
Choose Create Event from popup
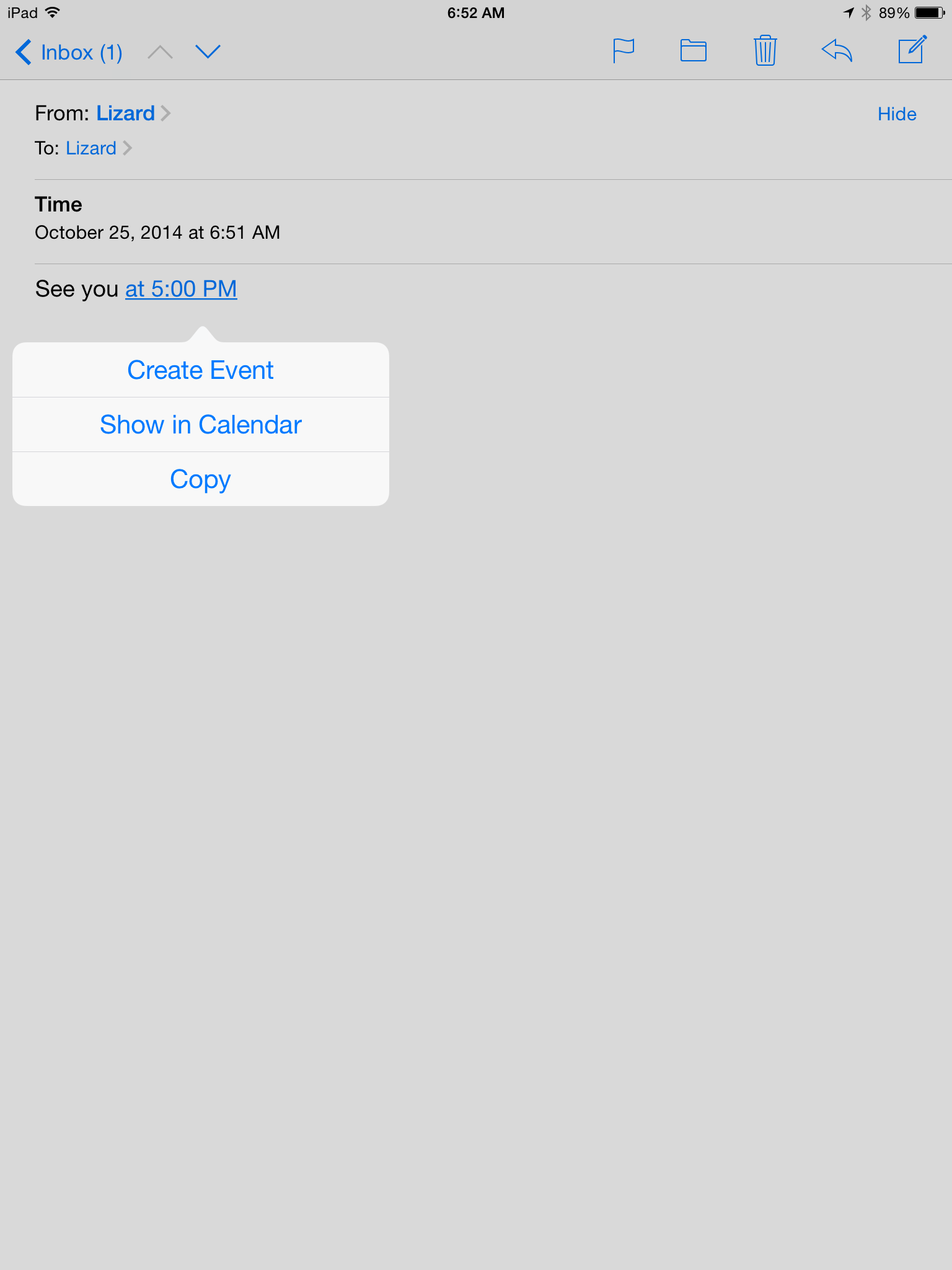pos(201,370)
